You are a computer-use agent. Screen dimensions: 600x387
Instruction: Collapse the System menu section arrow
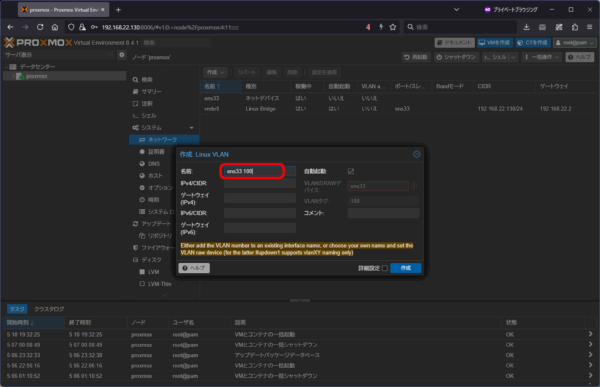point(191,127)
